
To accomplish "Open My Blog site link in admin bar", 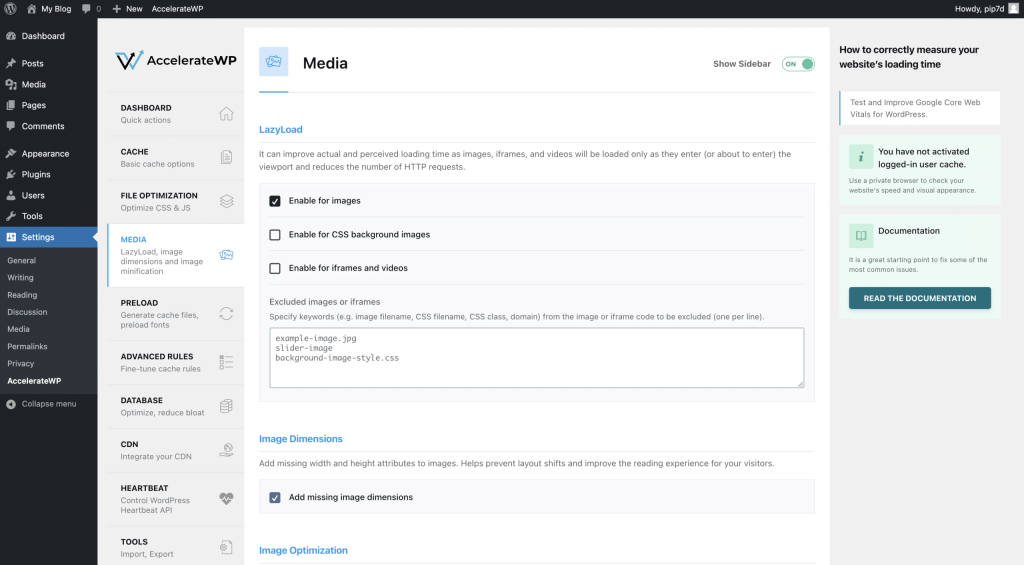I will 49,8.
